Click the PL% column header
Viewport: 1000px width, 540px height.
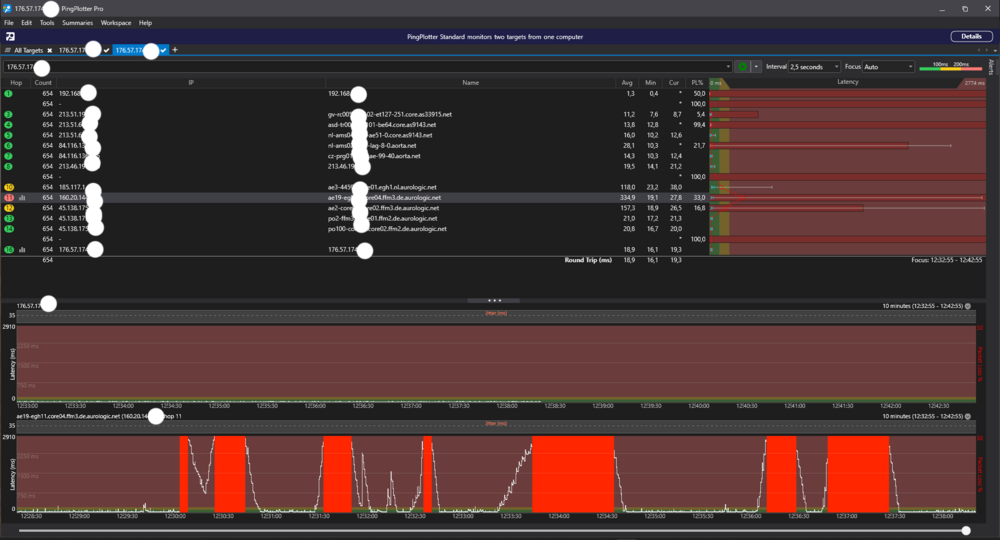(697, 82)
